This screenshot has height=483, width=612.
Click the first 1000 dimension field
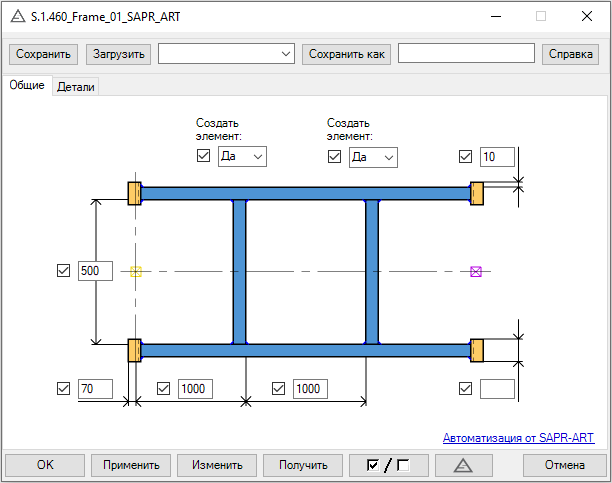(195, 389)
